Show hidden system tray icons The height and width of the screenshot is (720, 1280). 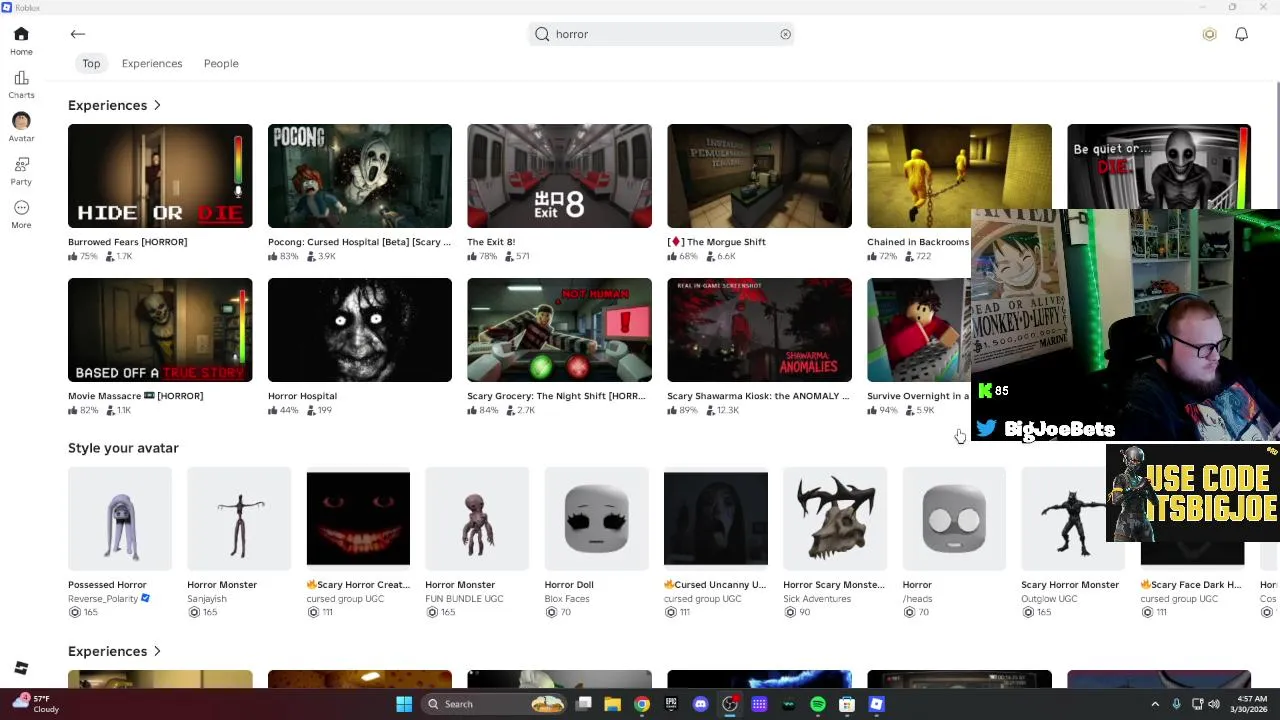(1155, 704)
